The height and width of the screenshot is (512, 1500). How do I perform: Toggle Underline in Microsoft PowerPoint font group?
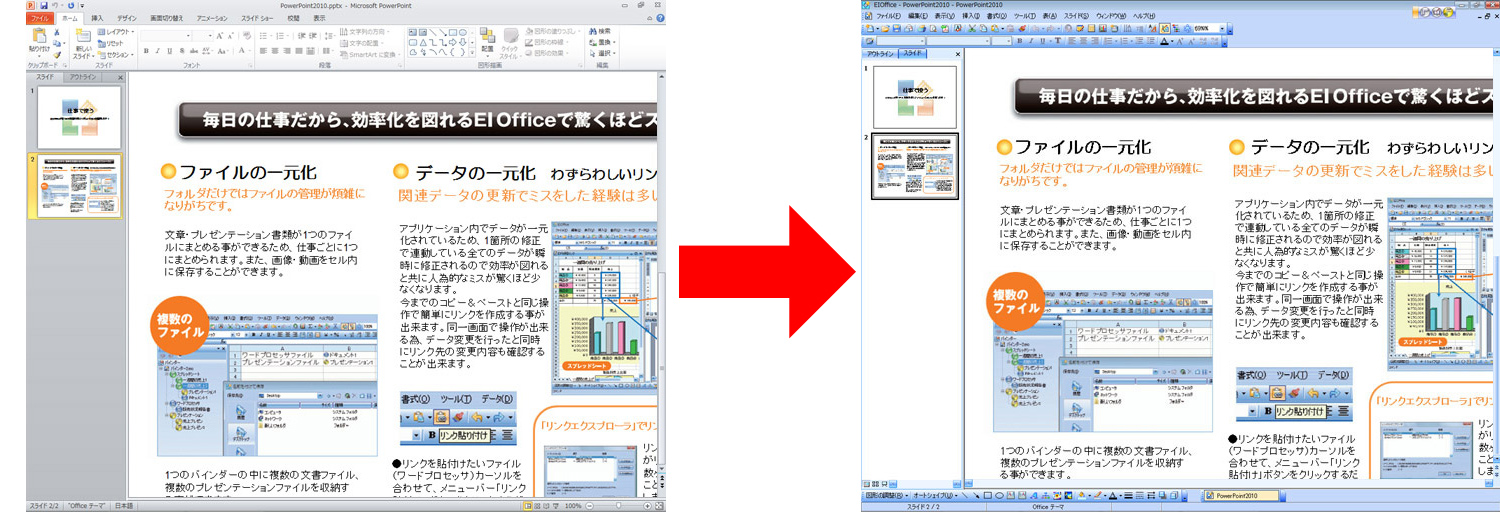coord(169,51)
